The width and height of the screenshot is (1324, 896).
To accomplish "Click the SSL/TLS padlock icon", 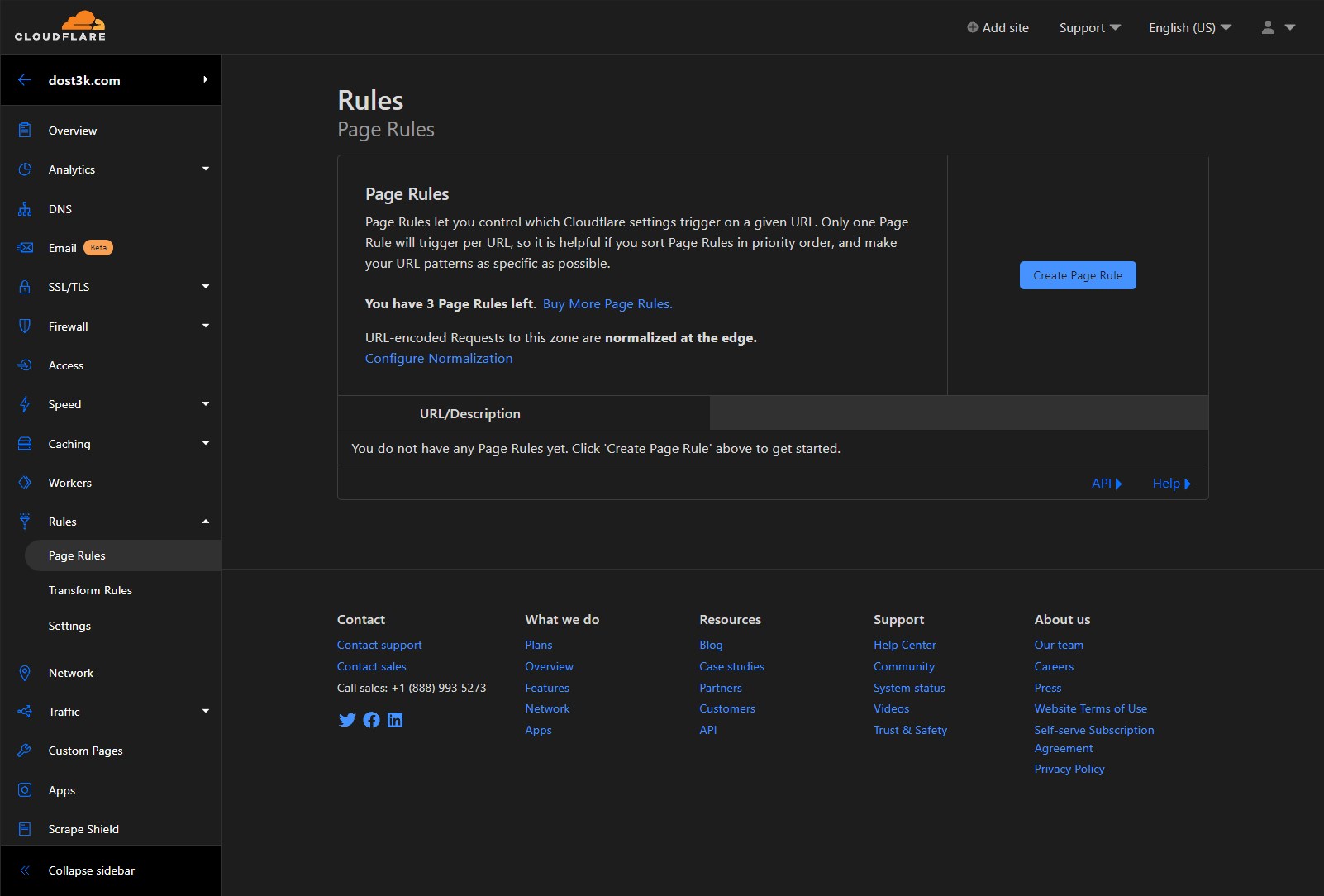I will click(x=25, y=287).
